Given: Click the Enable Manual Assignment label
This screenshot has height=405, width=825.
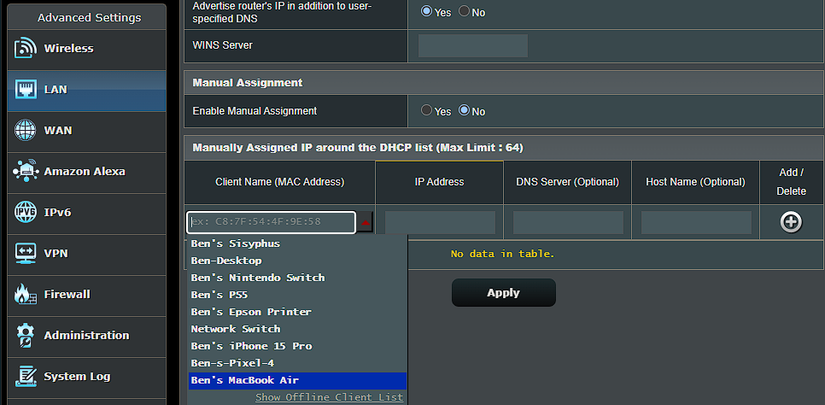Looking at the screenshot, I should click(x=255, y=111).
